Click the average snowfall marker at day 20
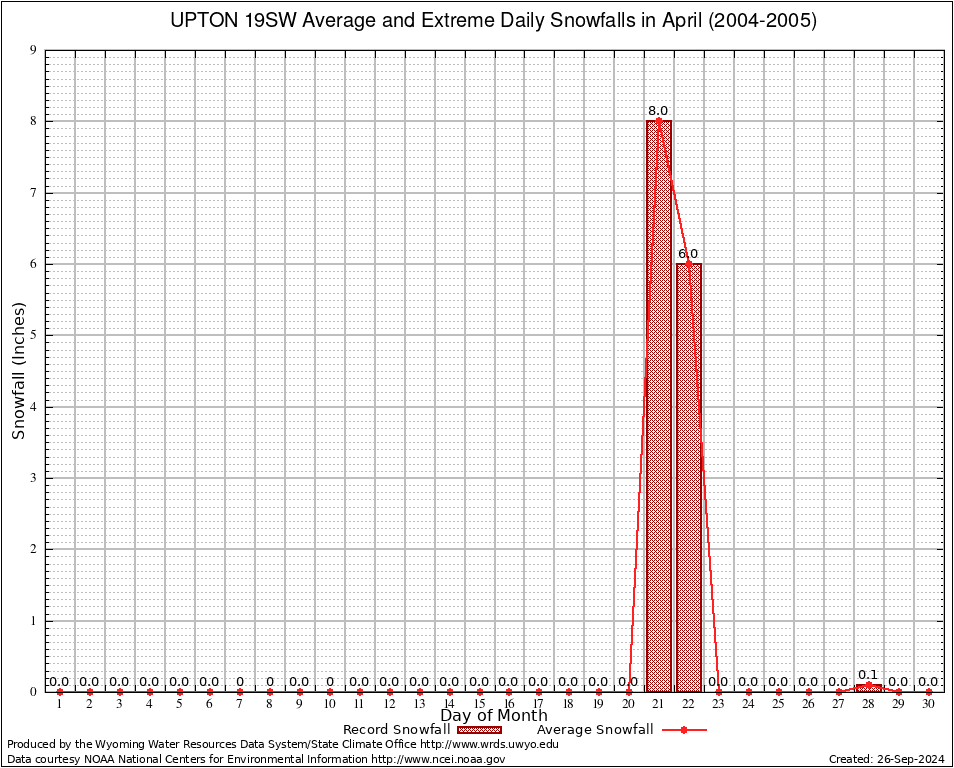Viewport: 954px width, 768px height. (629, 691)
